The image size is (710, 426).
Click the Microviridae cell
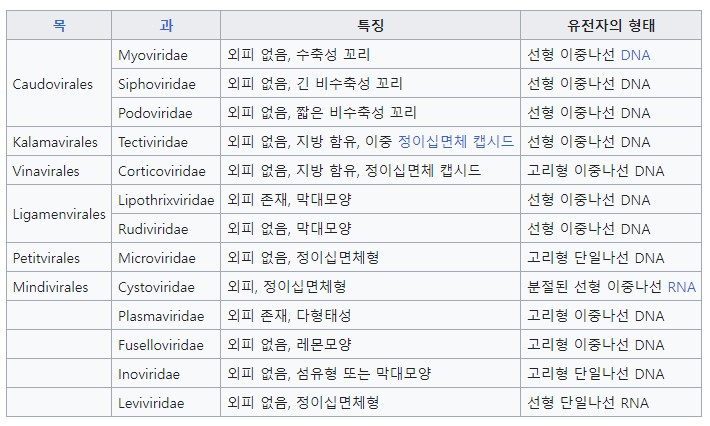tap(166, 257)
